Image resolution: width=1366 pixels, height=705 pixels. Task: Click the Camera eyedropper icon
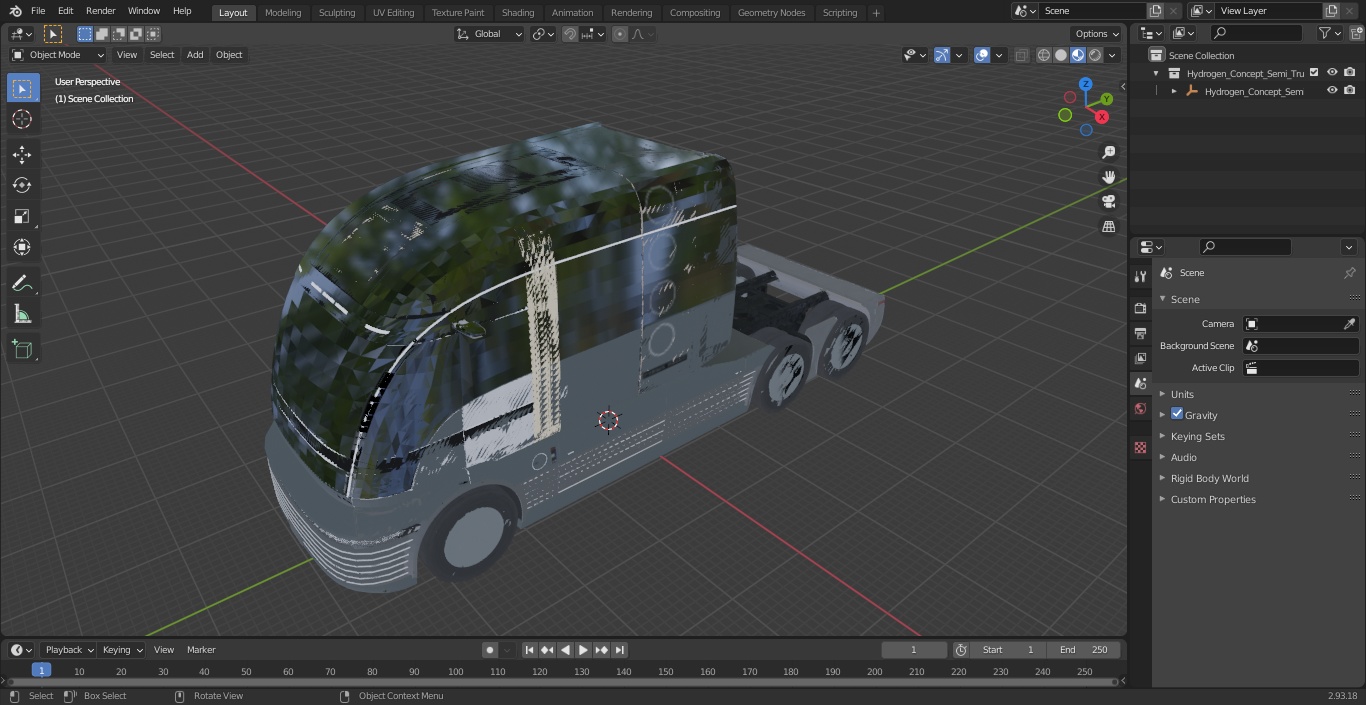pos(1349,324)
